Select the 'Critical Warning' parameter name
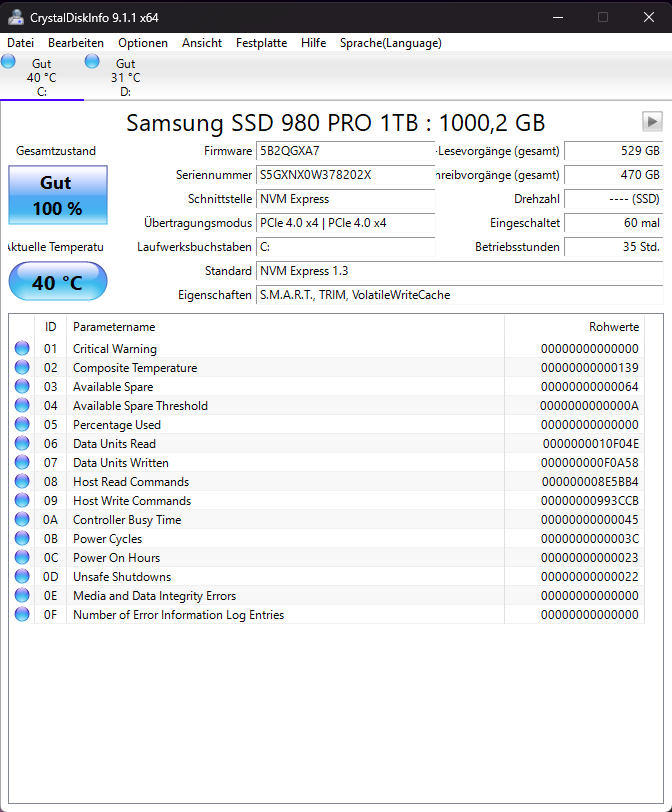 pyautogui.click(x=115, y=349)
